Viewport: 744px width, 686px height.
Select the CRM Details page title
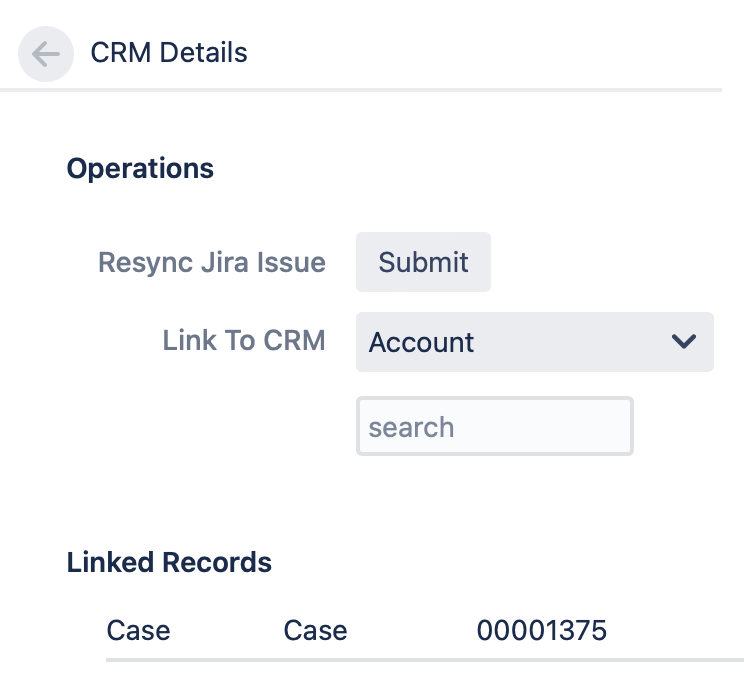(x=169, y=52)
